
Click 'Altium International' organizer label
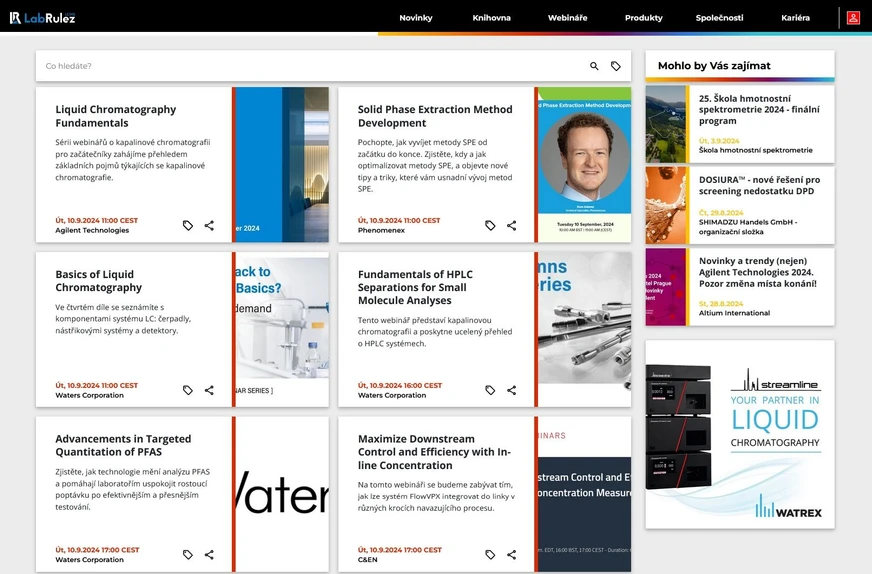tap(734, 313)
